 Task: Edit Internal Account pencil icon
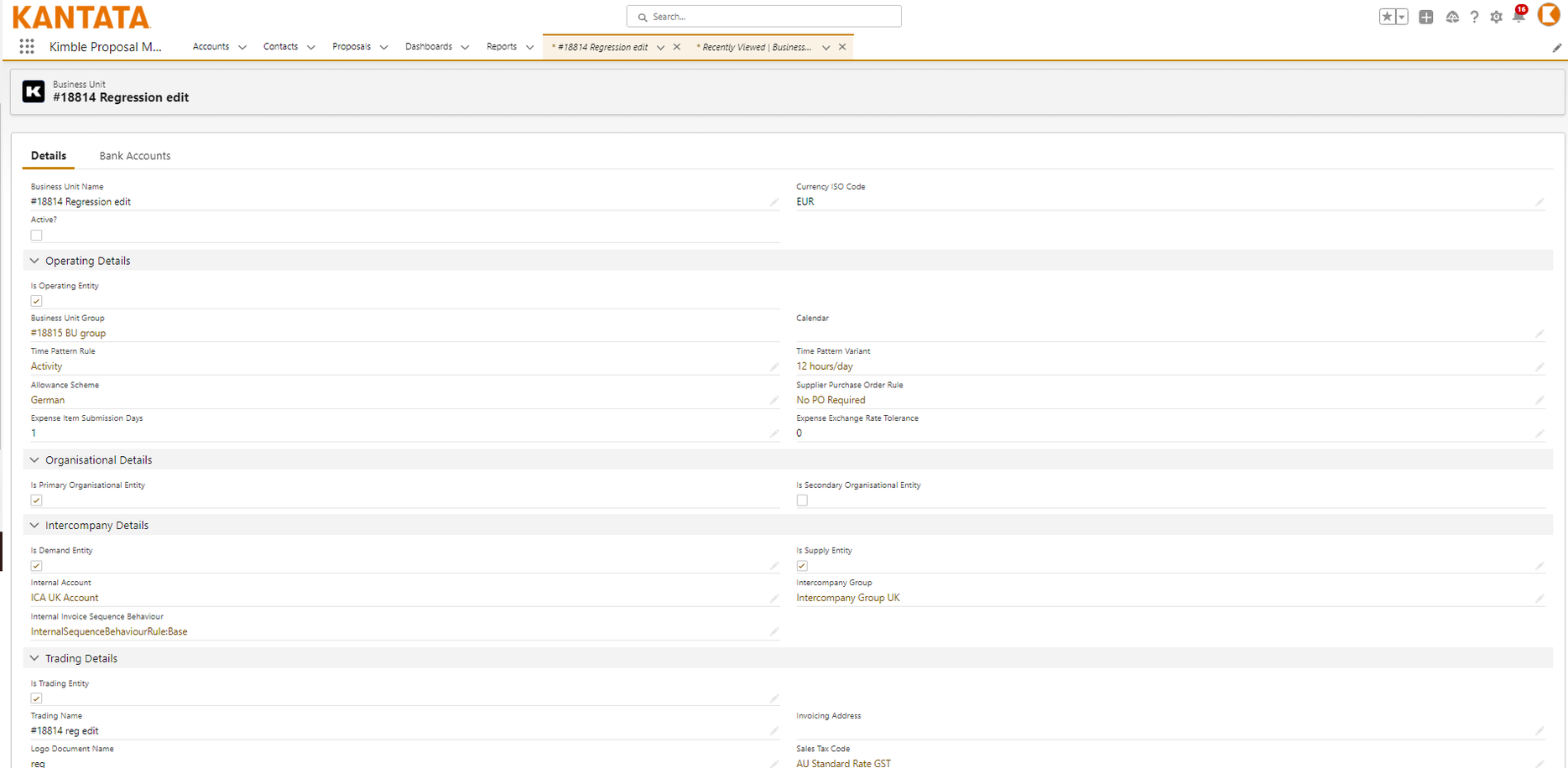click(774, 599)
